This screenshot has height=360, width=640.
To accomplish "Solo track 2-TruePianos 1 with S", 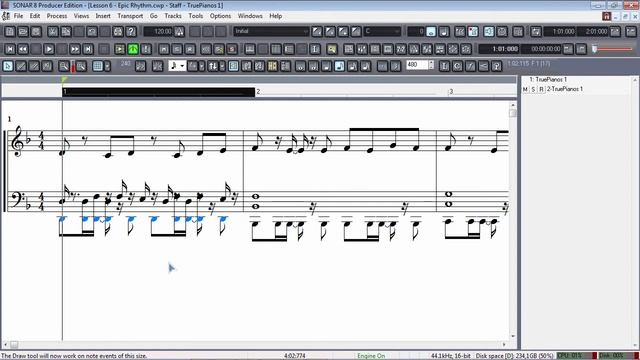I will 533,89.
